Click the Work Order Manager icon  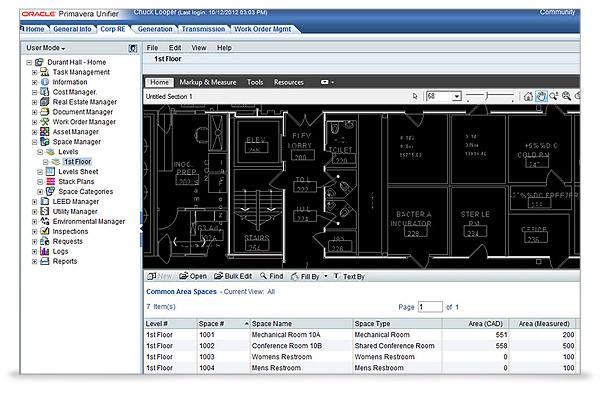pyautogui.click(x=45, y=122)
